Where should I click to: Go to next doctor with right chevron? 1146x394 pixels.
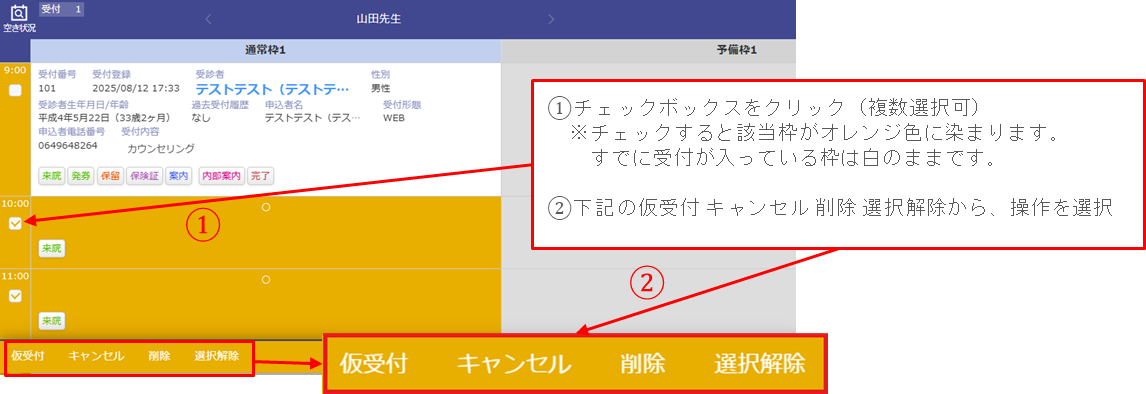(x=551, y=20)
